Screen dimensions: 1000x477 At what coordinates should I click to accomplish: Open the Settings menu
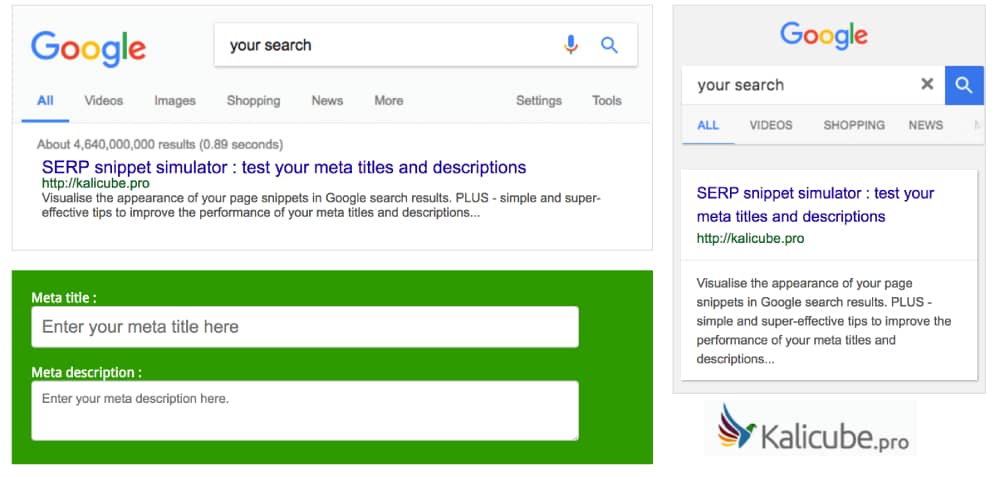pos(538,101)
